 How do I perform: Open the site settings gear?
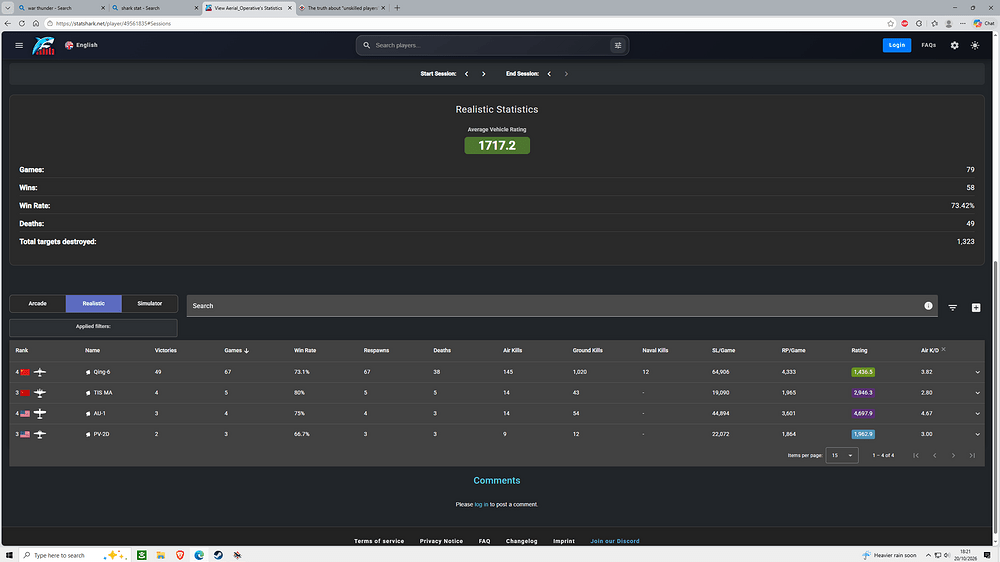click(x=955, y=45)
